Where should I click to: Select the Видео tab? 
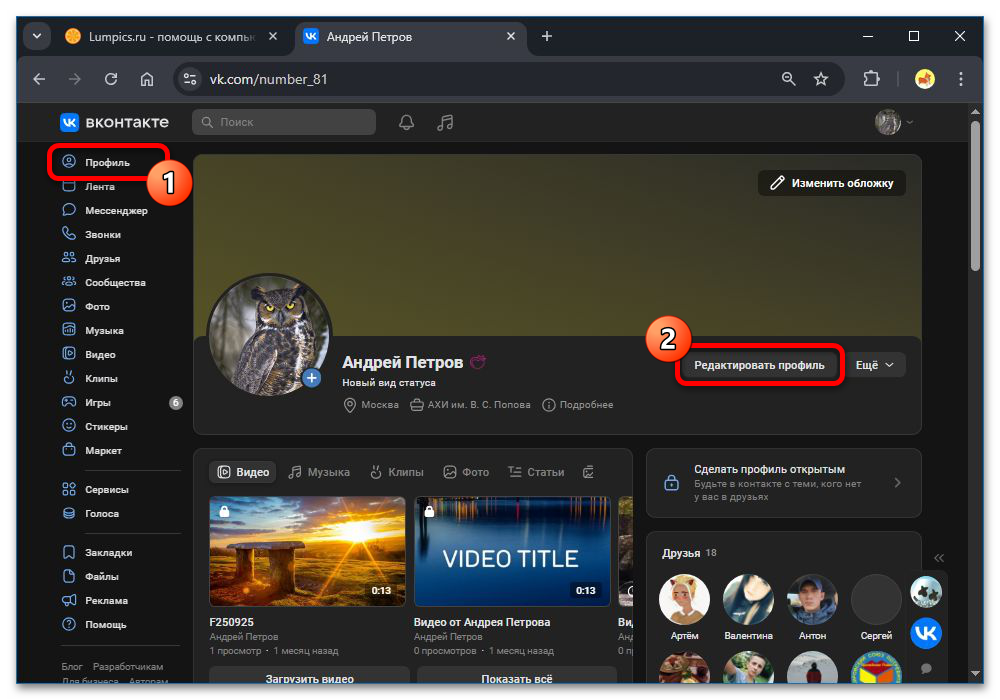243,472
